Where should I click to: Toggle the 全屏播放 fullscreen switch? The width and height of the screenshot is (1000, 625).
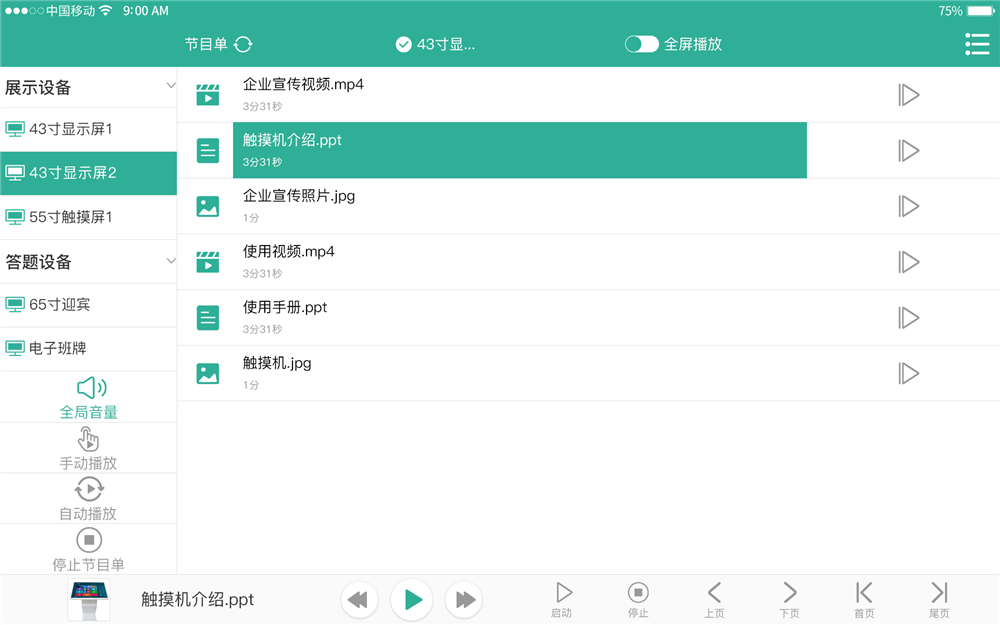coord(641,44)
